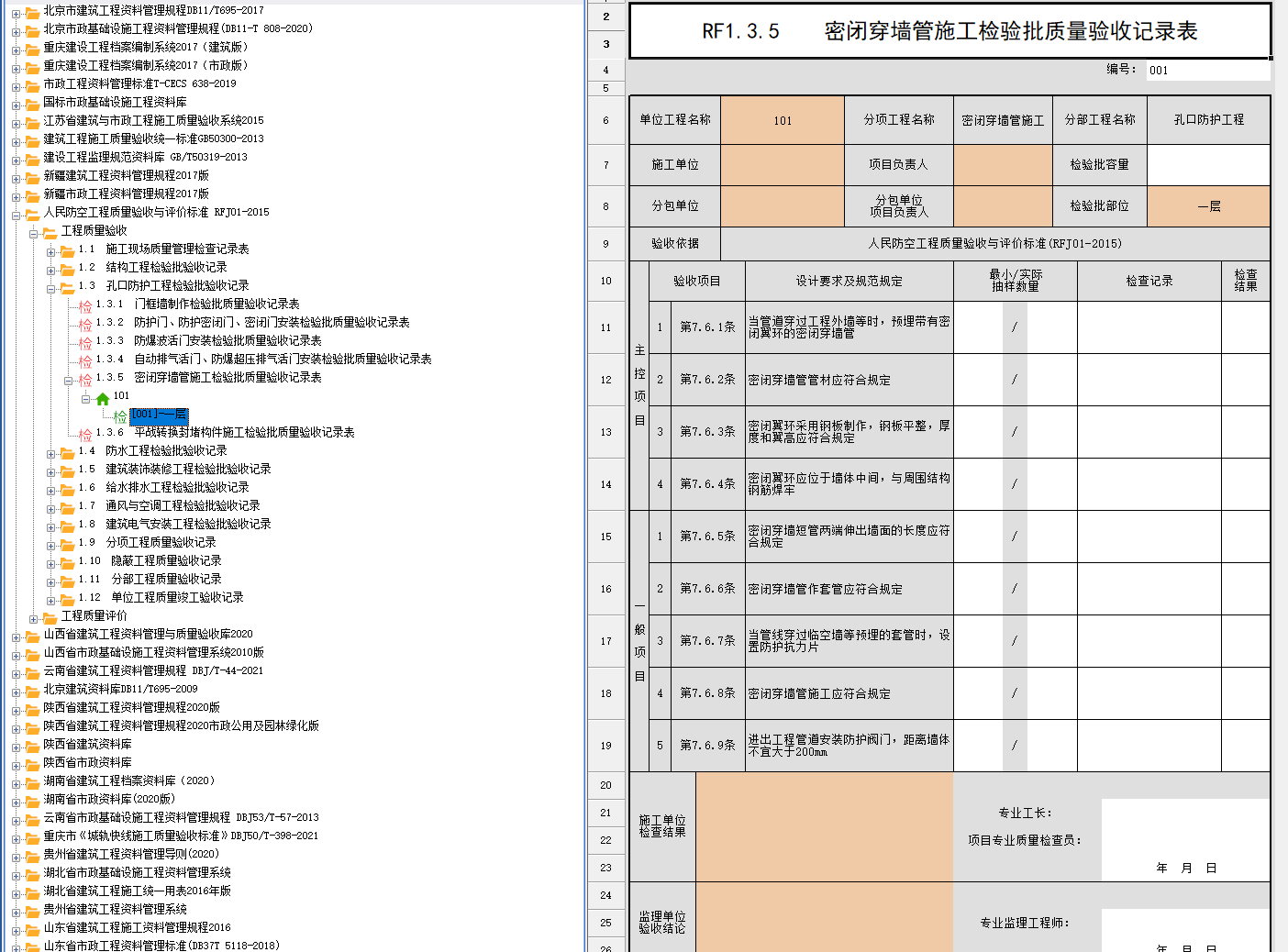The width and height of the screenshot is (1288, 952).
Task: Click the 人民防空工程质量验收与评价标准(RFJ01-2015) cell
Action: [995, 244]
